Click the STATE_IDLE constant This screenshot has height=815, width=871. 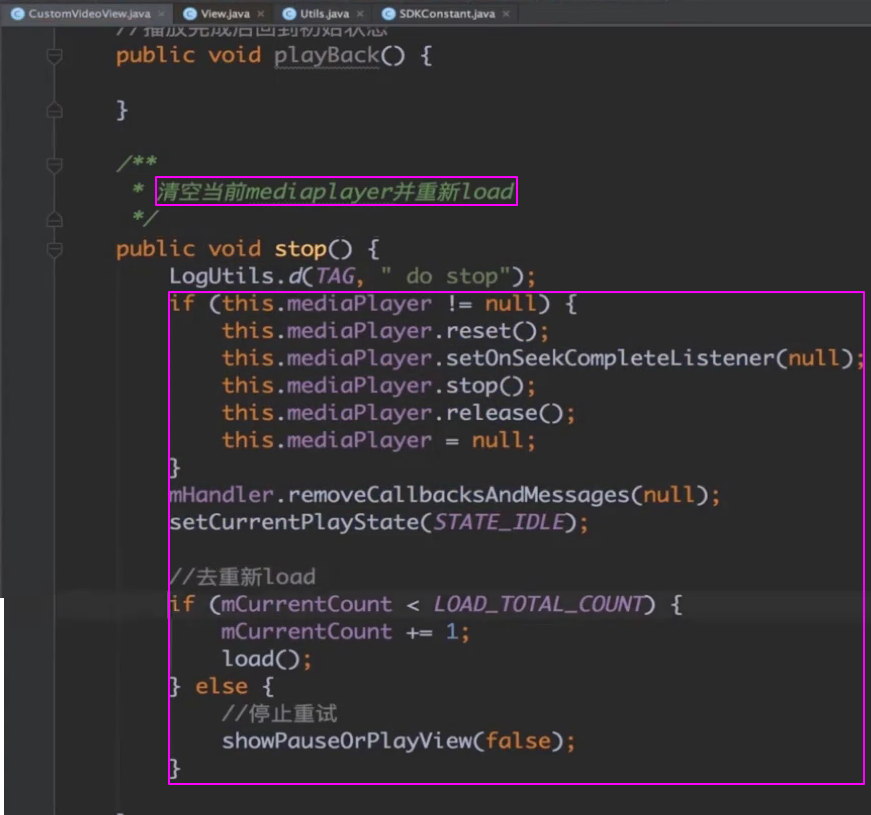coord(500,522)
